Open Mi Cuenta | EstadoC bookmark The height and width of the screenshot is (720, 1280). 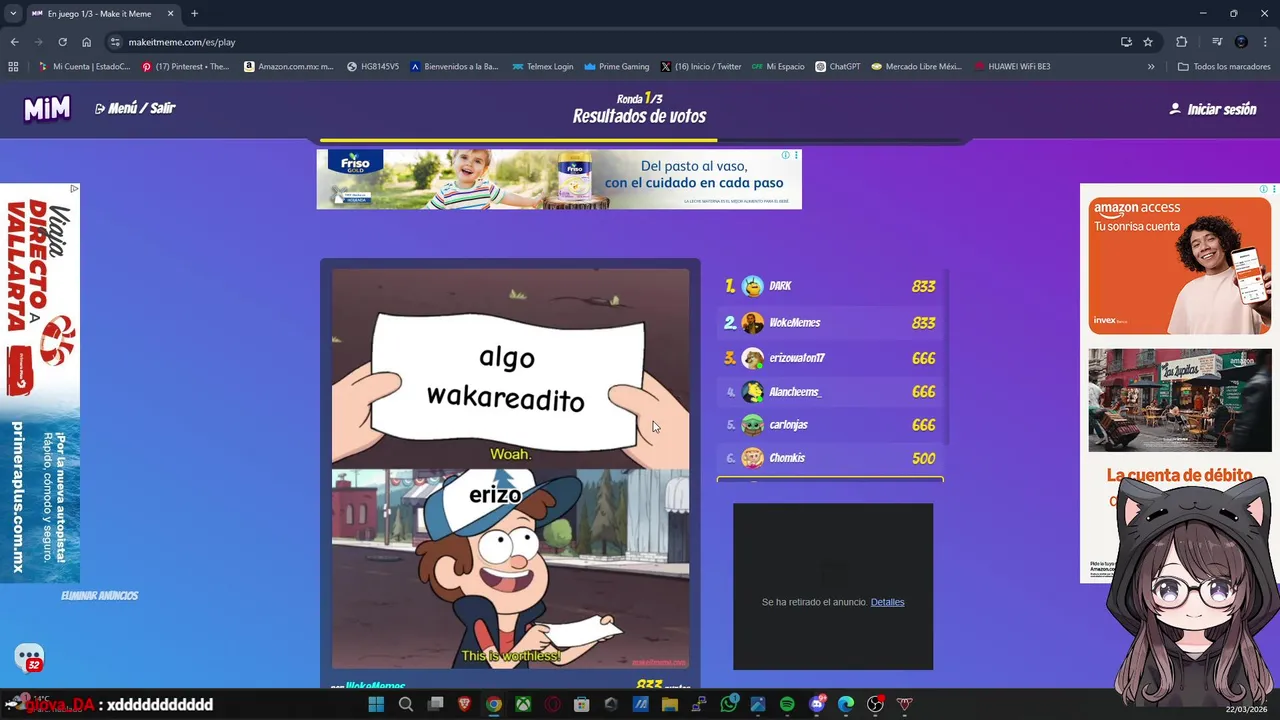click(x=84, y=67)
